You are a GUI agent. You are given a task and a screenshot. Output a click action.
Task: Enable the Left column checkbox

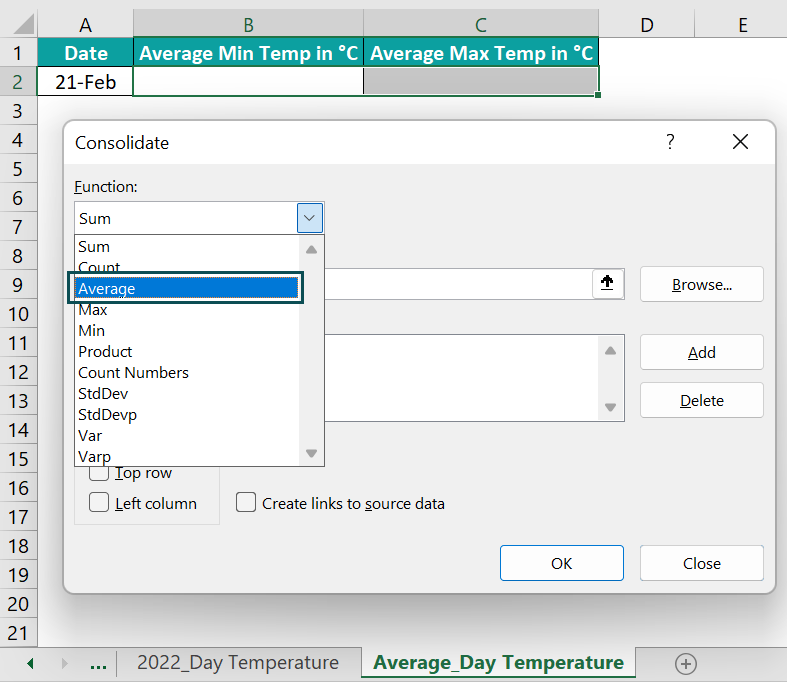click(x=99, y=502)
